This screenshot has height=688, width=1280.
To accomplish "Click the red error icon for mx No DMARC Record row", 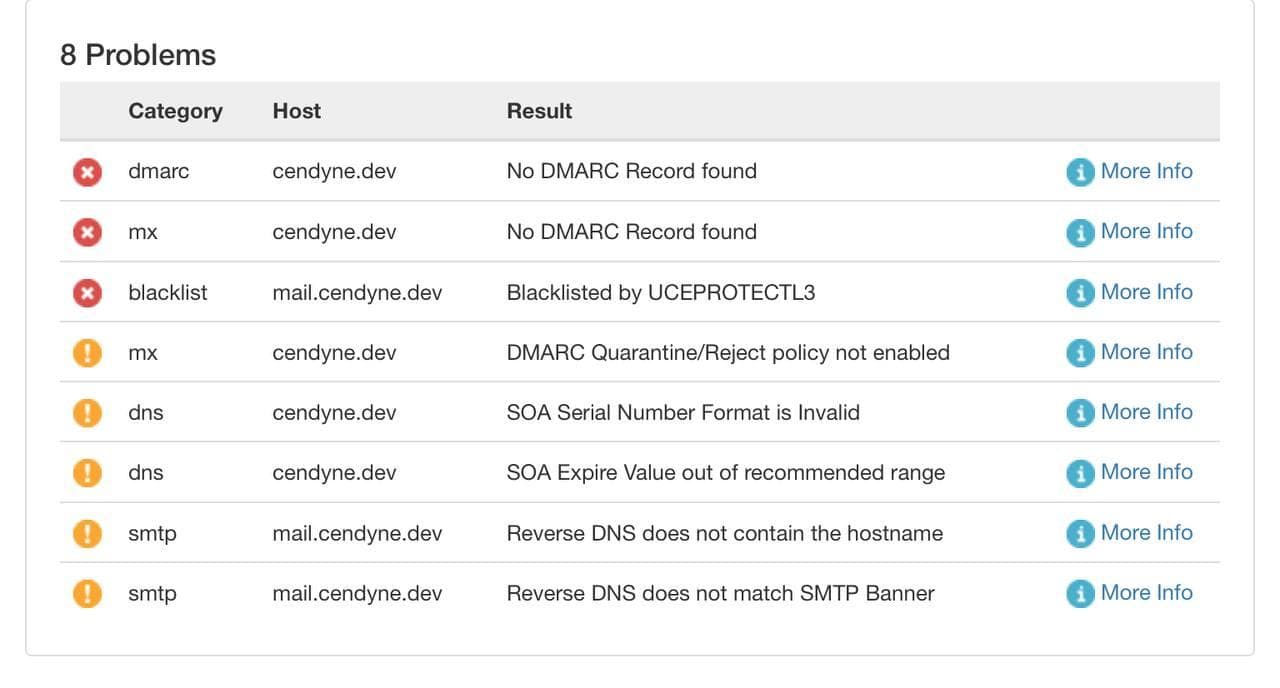I will 87,232.
